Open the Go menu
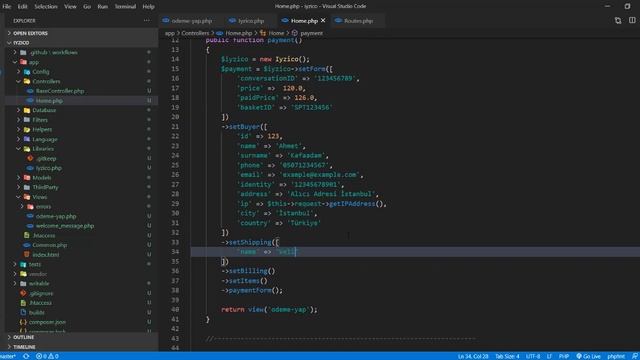The image size is (640, 360). click(87, 7)
